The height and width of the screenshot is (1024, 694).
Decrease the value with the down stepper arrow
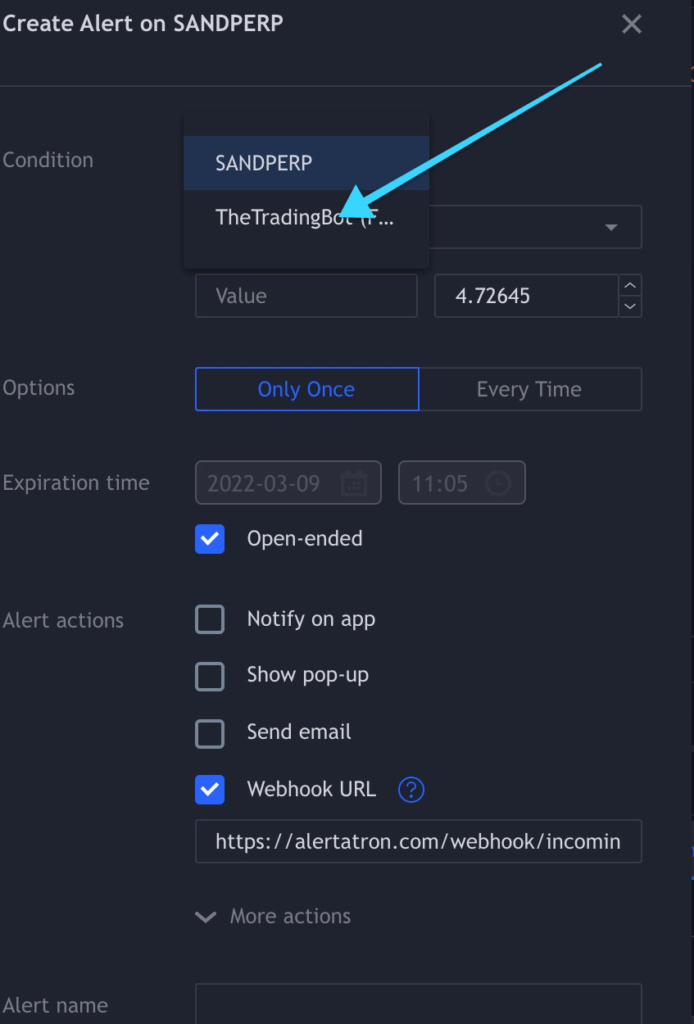(629, 306)
